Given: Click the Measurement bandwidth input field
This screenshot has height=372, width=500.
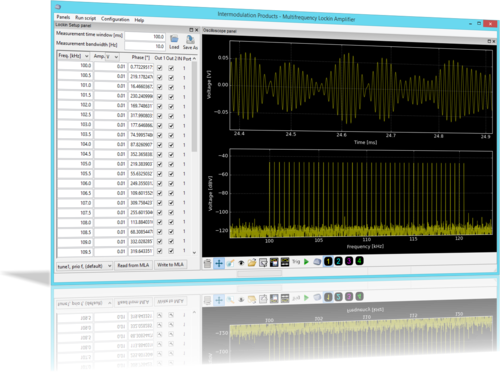Looking at the screenshot, I should [x=145, y=46].
